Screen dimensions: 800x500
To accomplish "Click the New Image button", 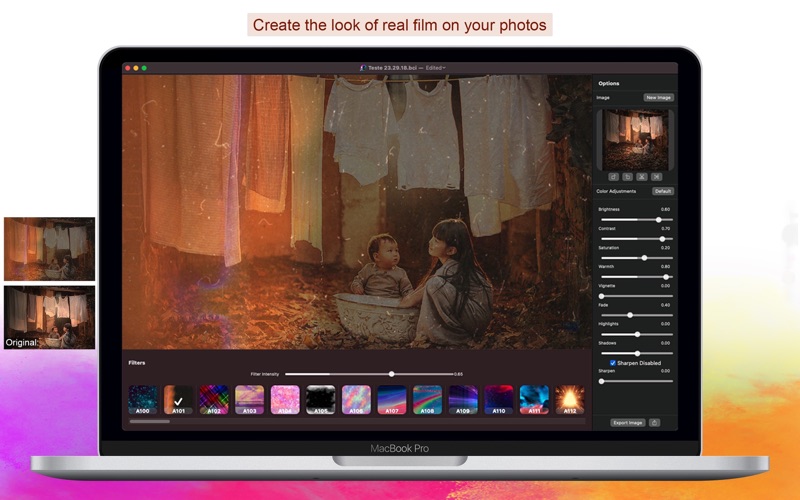I will 658,98.
